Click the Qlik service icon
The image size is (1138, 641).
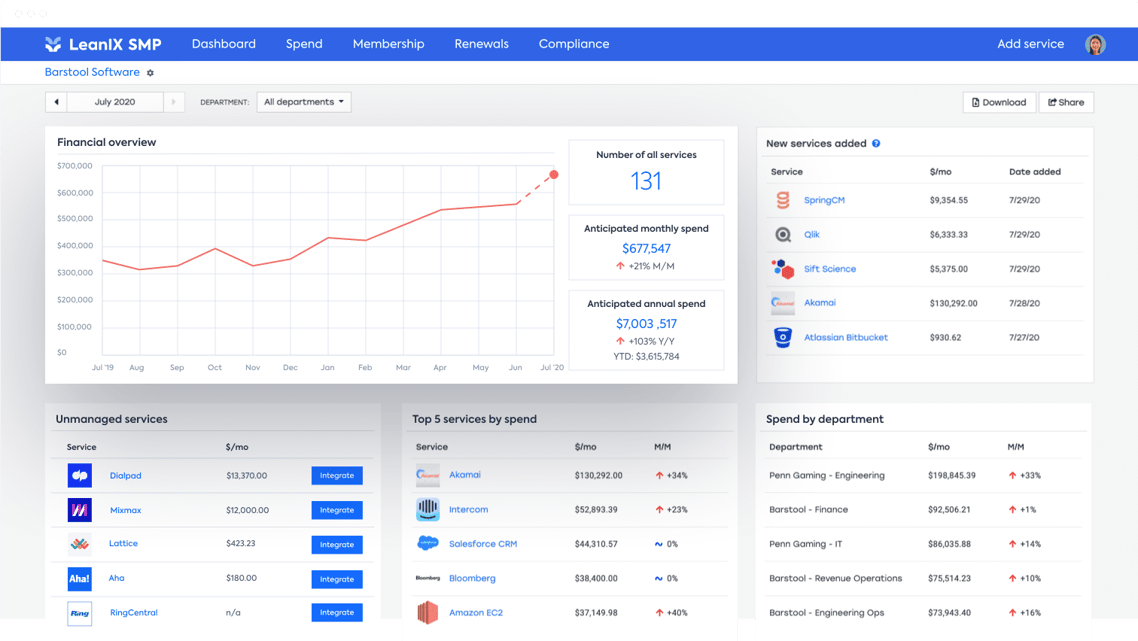click(783, 235)
